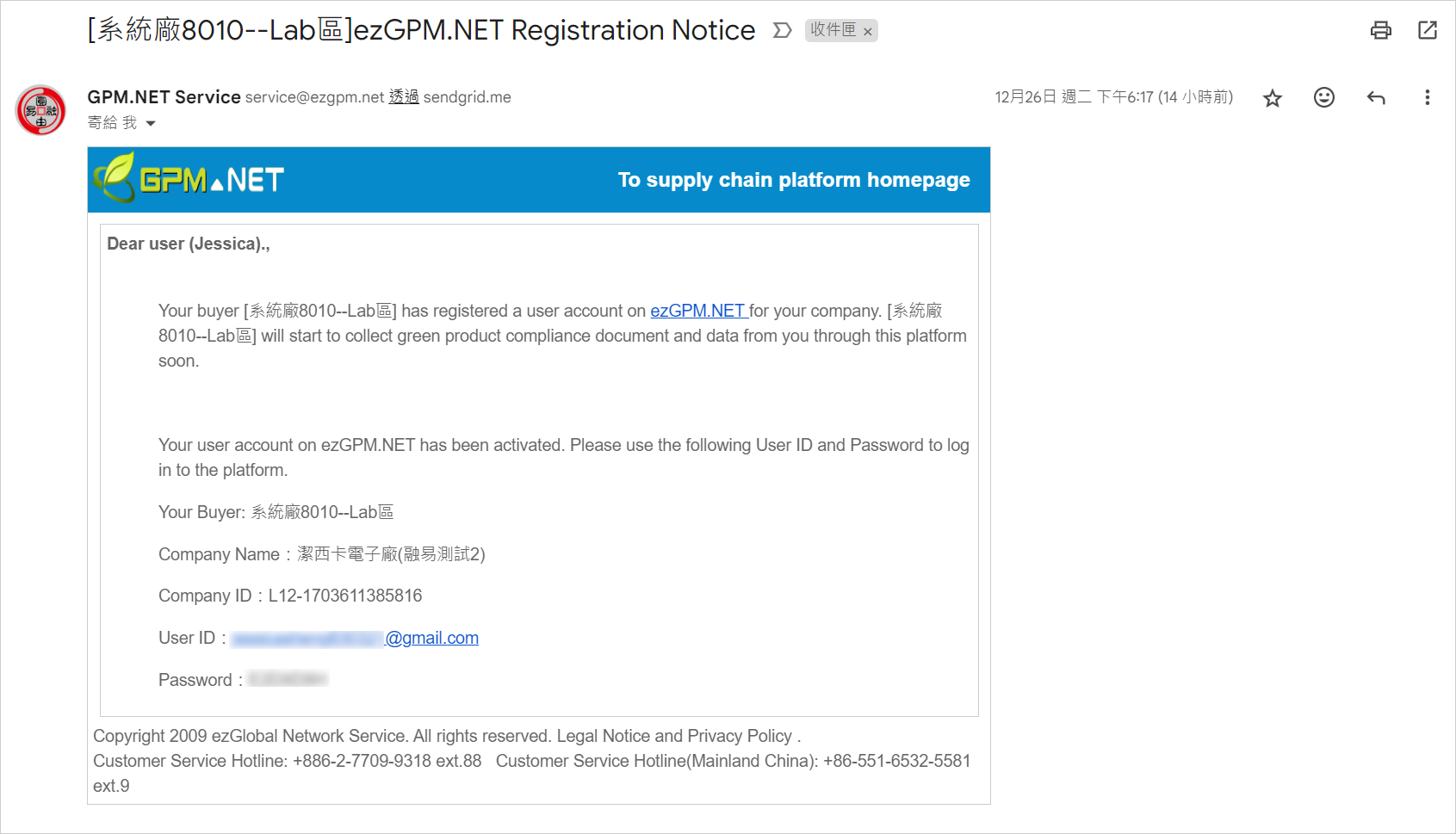Star this email message

1273,98
